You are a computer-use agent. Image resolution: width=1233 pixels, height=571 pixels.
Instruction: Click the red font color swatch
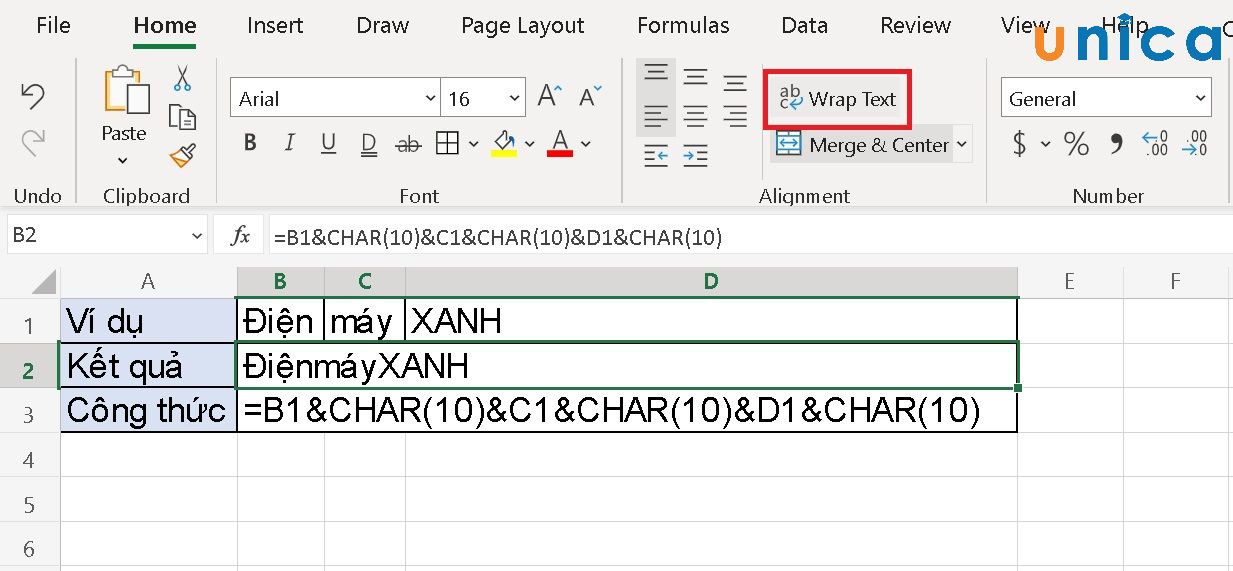(x=560, y=143)
